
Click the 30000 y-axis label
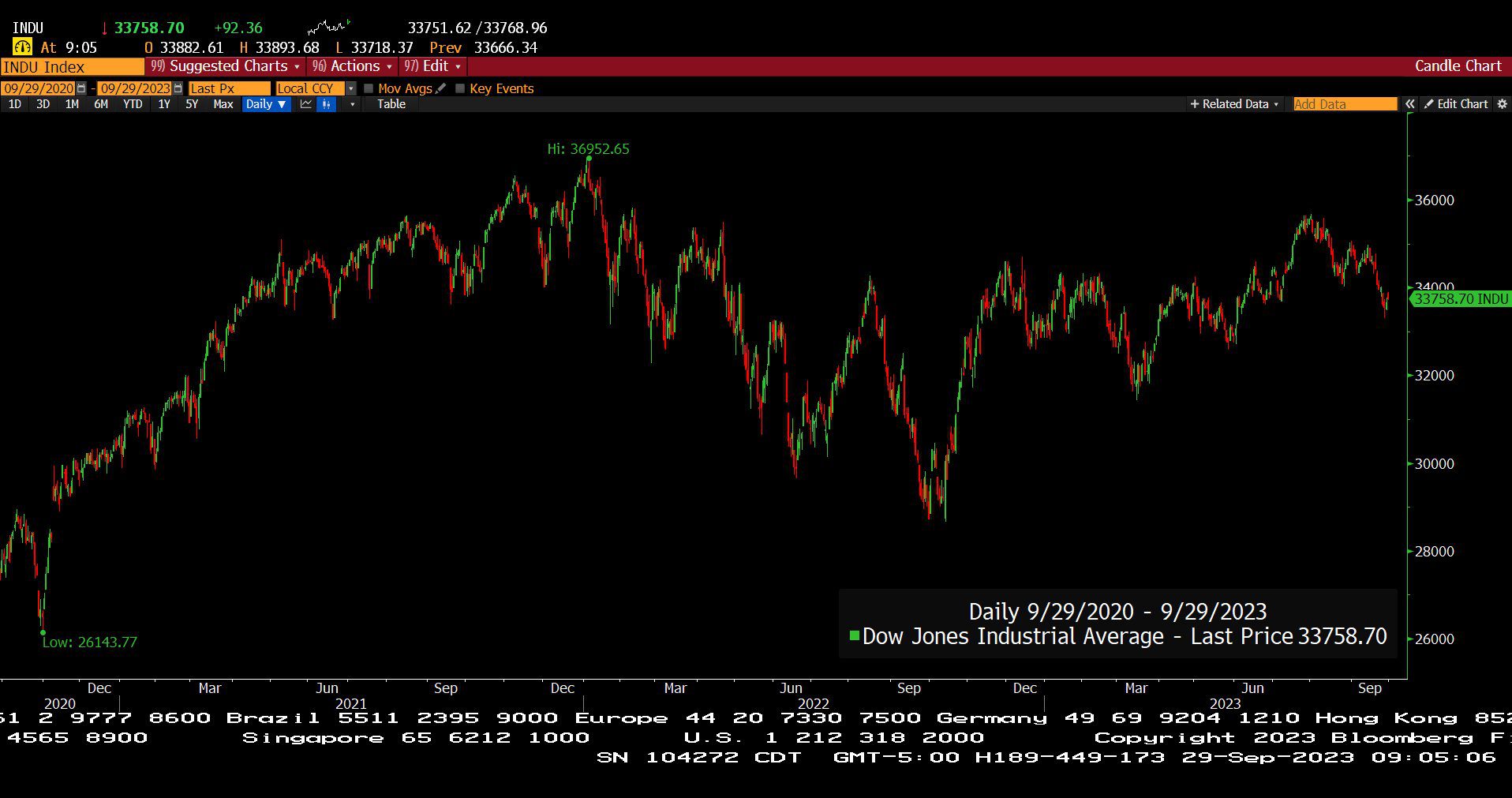click(1434, 464)
